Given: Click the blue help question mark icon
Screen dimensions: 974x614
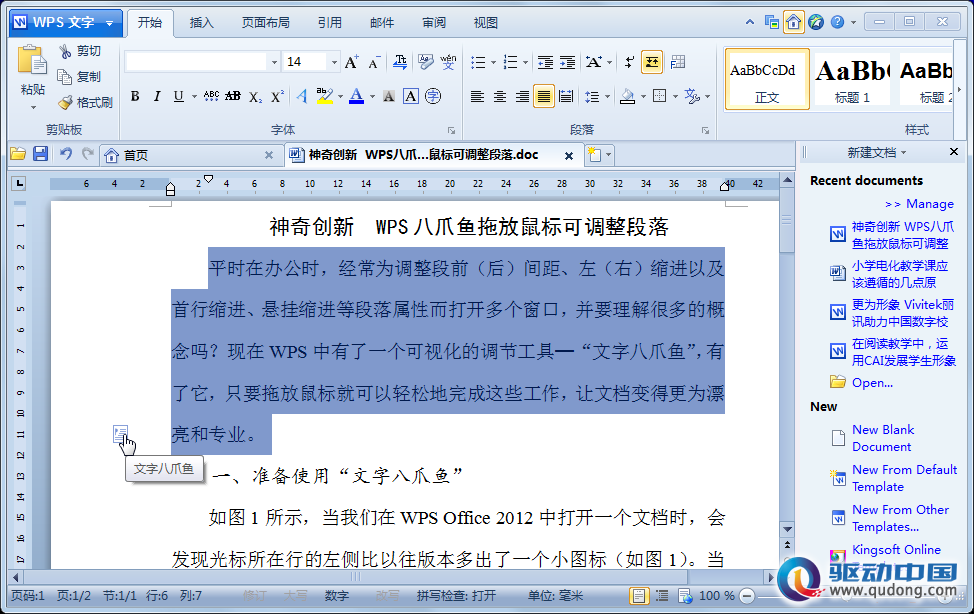Looking at the screenshot, I should click(837, 22).
